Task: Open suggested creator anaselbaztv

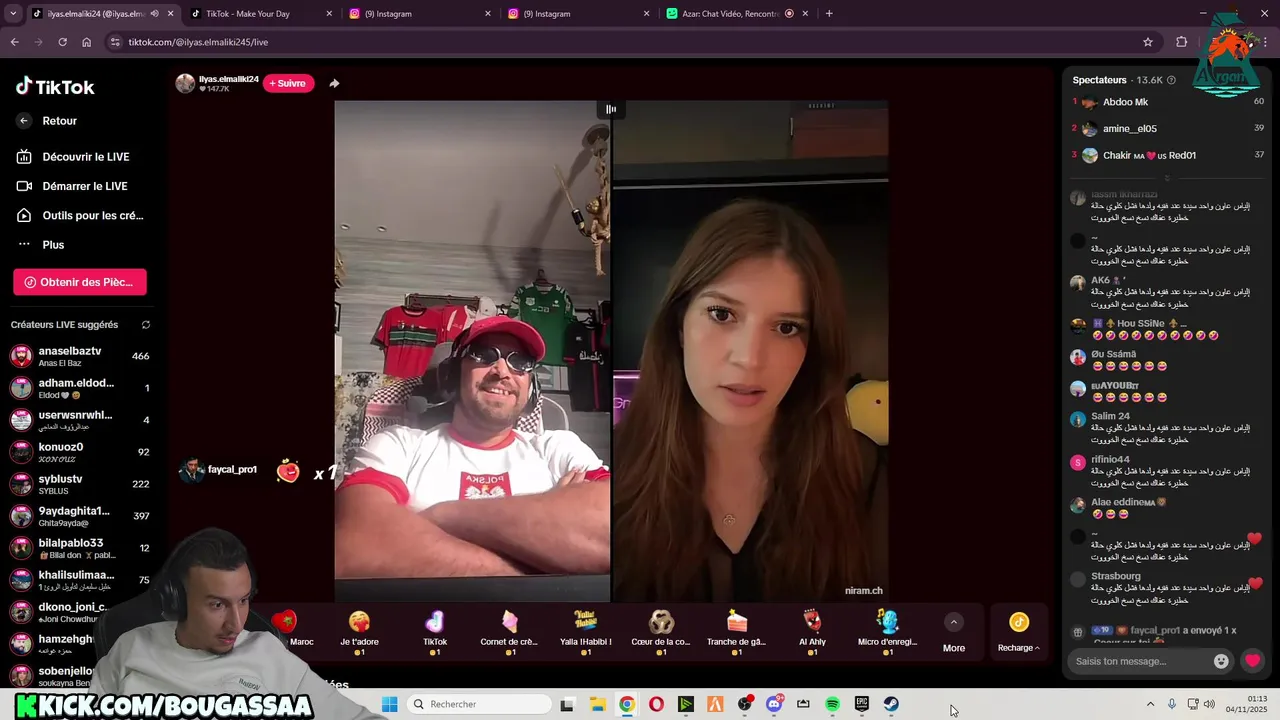Action: tap(80, 356)
